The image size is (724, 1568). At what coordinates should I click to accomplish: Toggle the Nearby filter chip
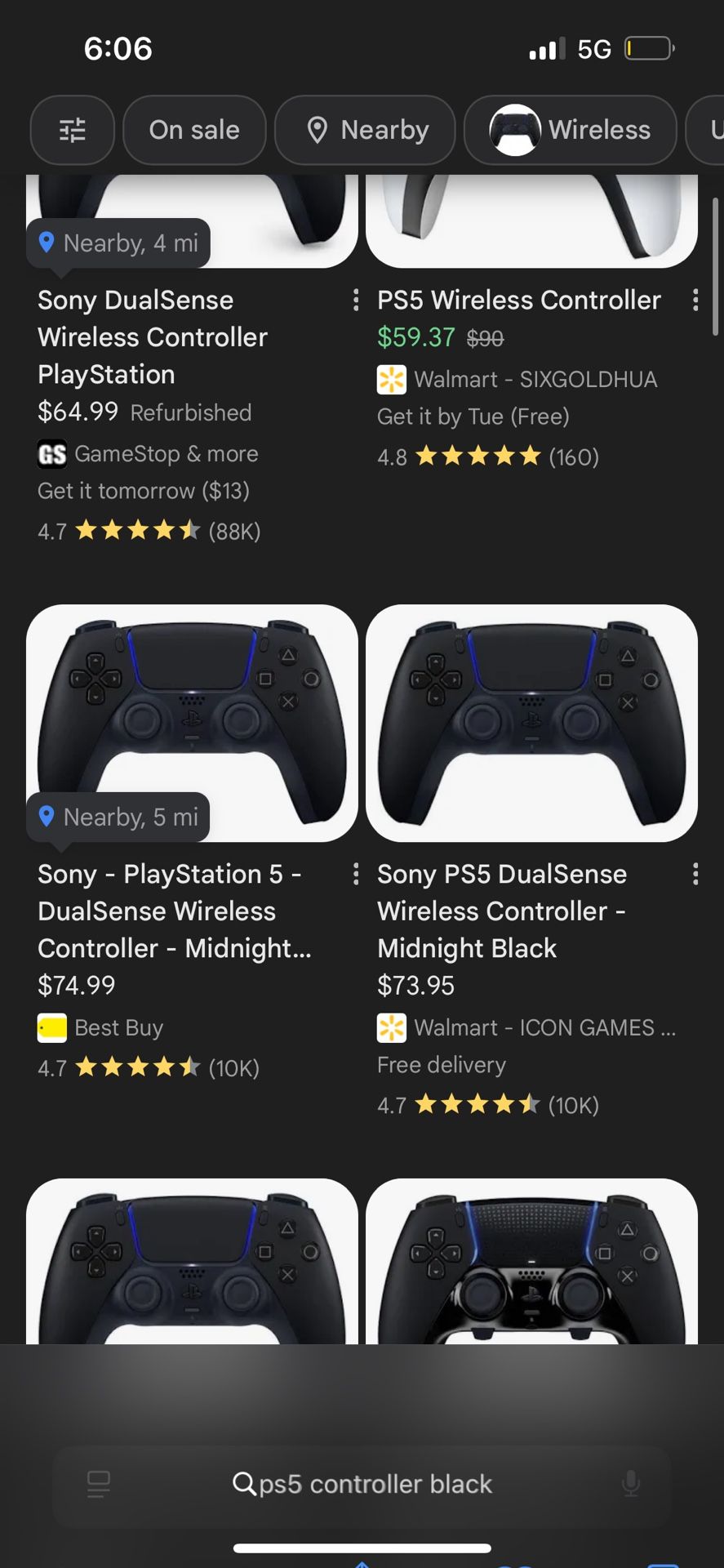pos(365,130)
